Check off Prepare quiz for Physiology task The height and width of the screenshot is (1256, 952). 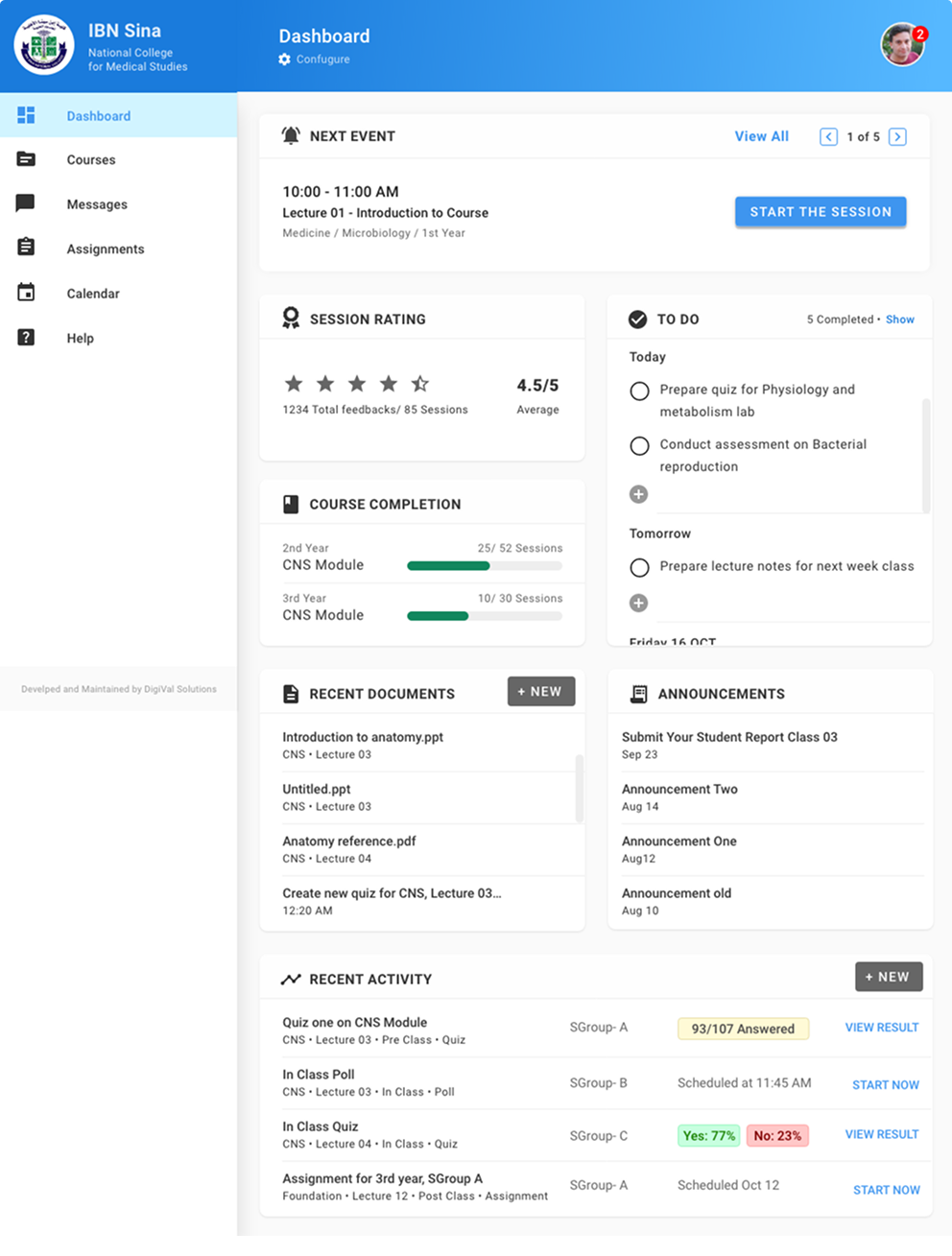point(639,391)
